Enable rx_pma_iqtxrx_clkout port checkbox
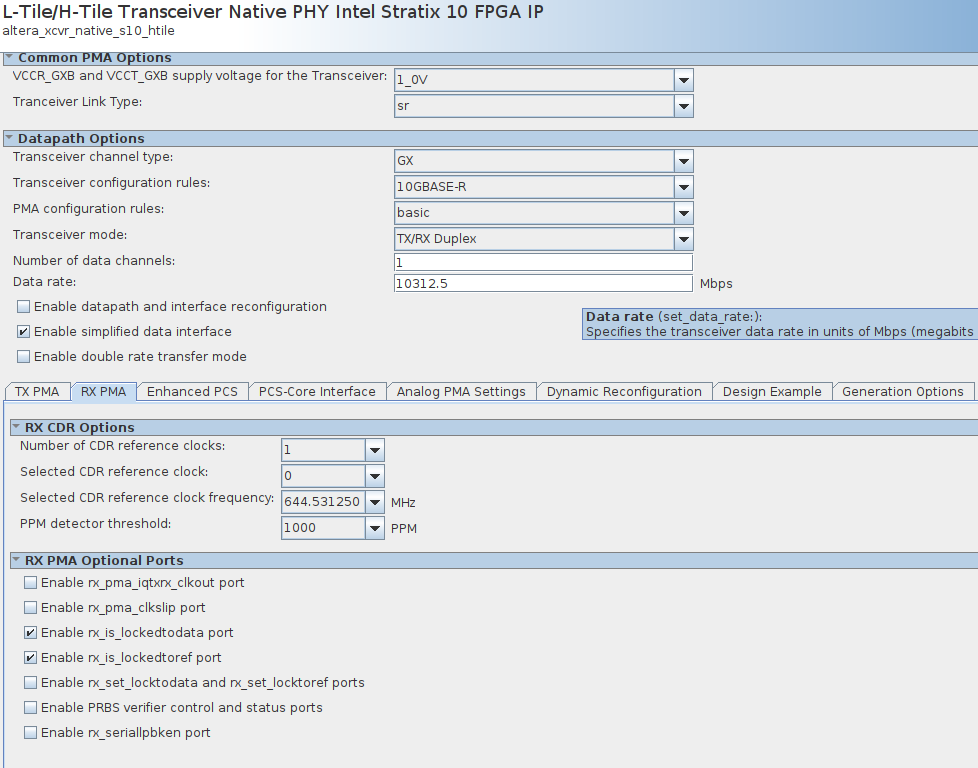Screen dimensions: 978x768 (x=31, y=582)
